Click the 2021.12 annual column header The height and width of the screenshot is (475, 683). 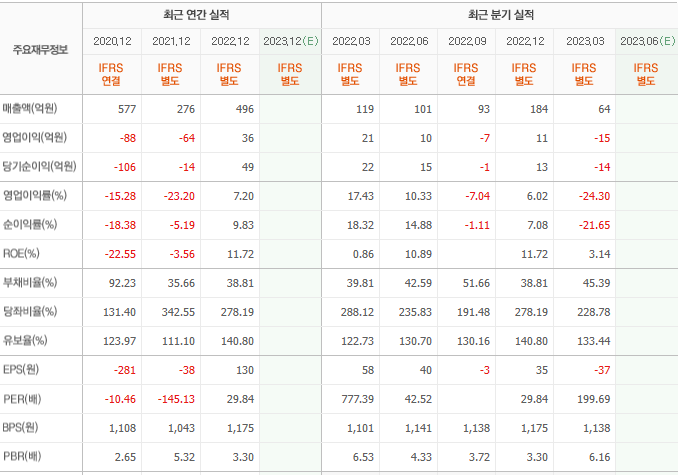click(x=171, y=41)
